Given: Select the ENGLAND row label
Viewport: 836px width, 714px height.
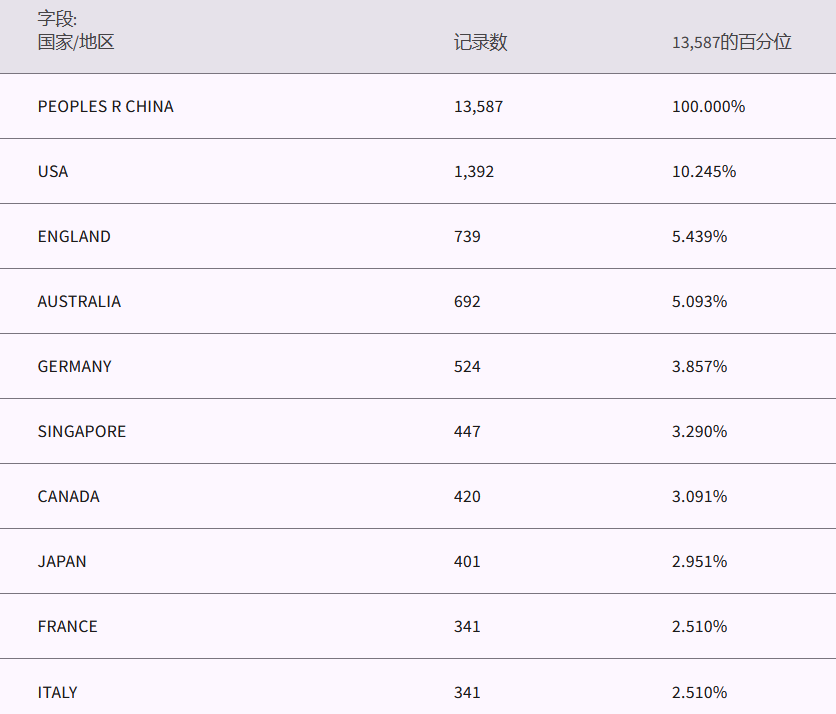Looking at the screenshot, I should point(74,236).
